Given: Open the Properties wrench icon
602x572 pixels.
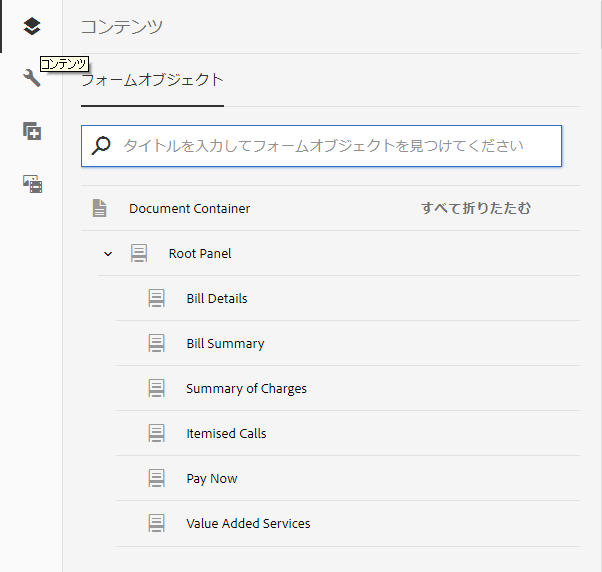Looking at the screenshot, I should point(31,78).
